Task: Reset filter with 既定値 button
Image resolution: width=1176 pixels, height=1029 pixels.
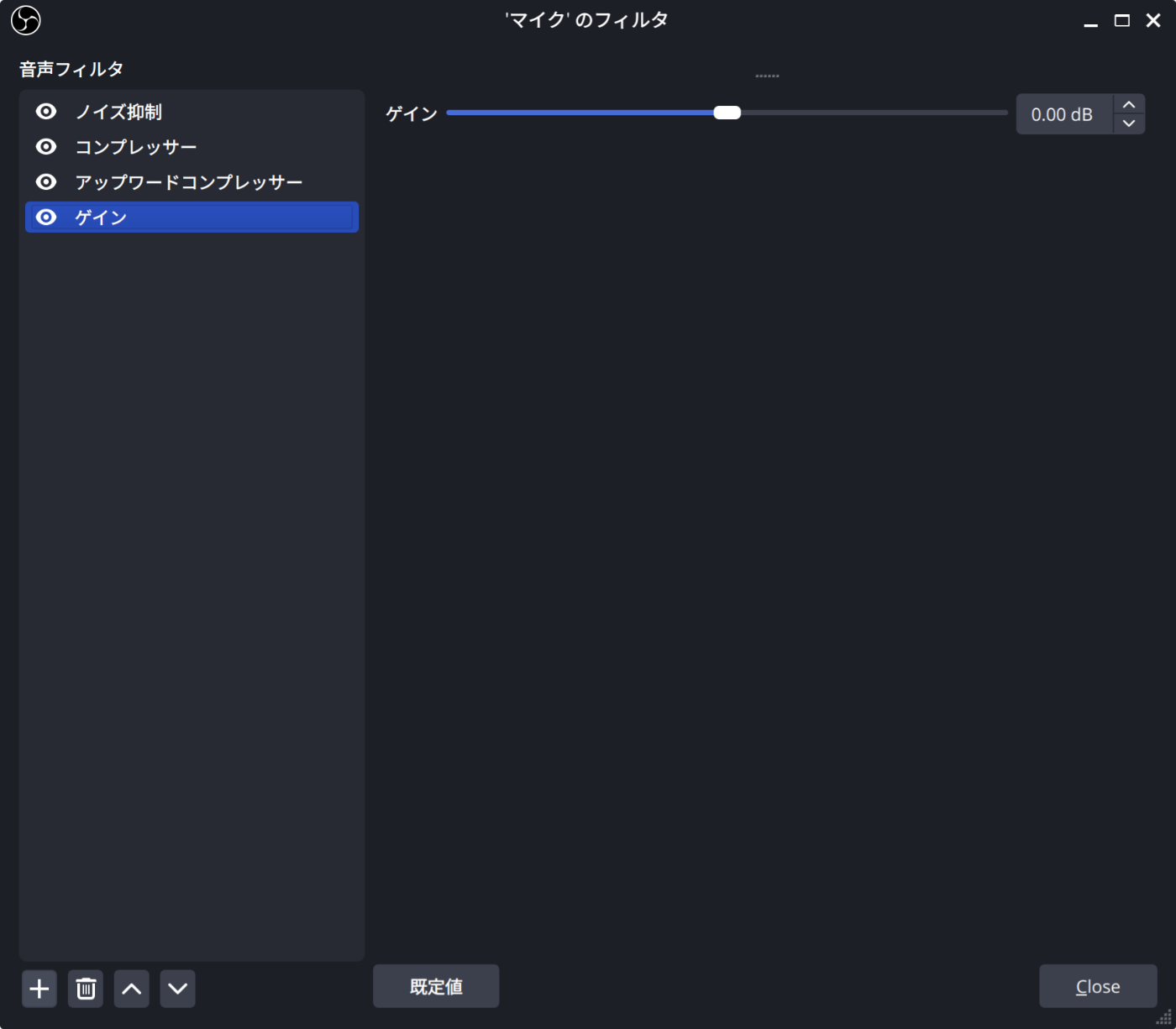Action: 436,986
